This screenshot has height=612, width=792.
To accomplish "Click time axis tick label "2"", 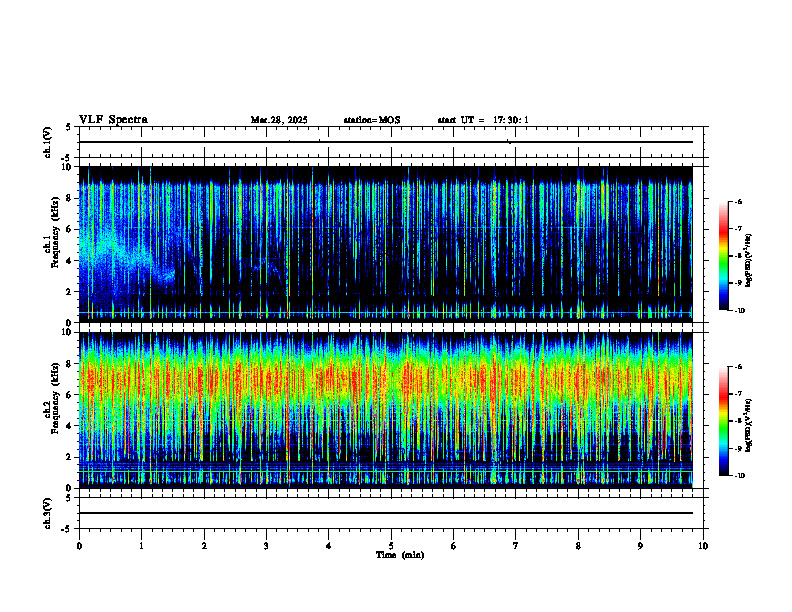I will pos(204,546).
